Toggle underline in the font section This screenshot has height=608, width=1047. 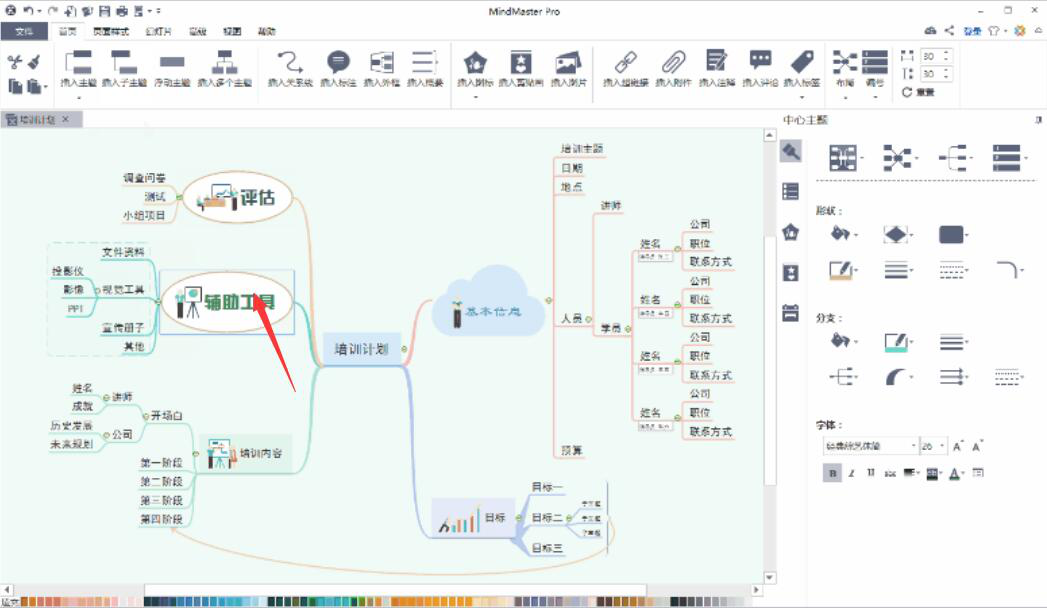pos(871,473)
